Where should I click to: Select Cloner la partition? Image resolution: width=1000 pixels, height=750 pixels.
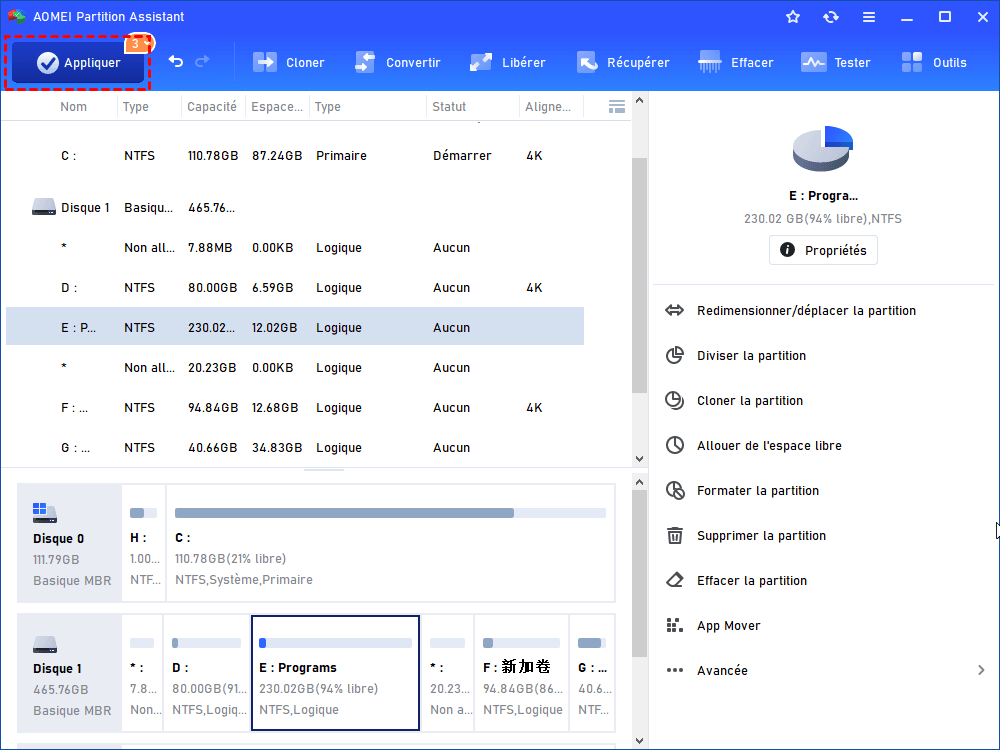[749, 401]
